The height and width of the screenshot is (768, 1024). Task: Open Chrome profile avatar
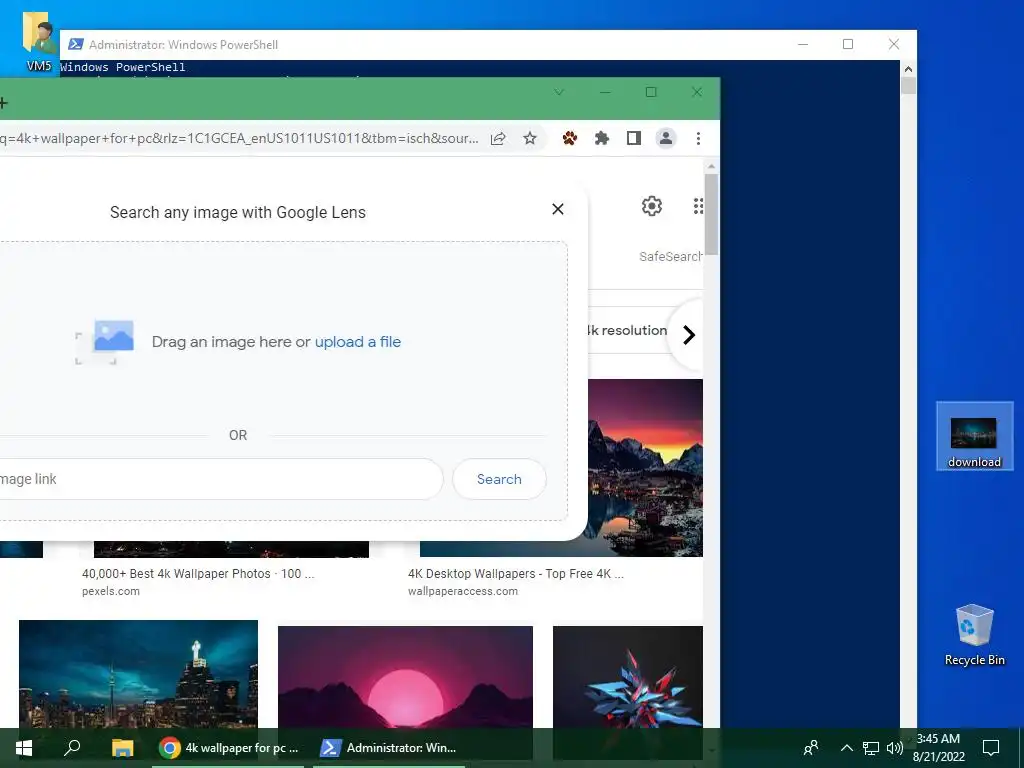coord(665,138)
